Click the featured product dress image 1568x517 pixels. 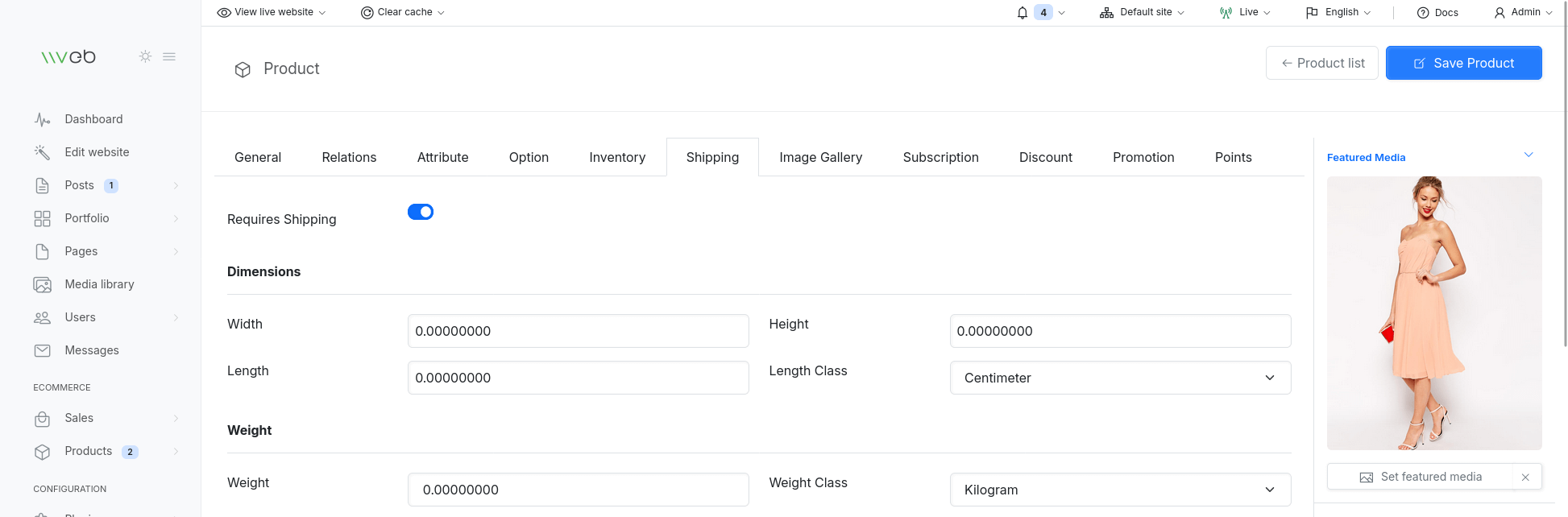1434,312
